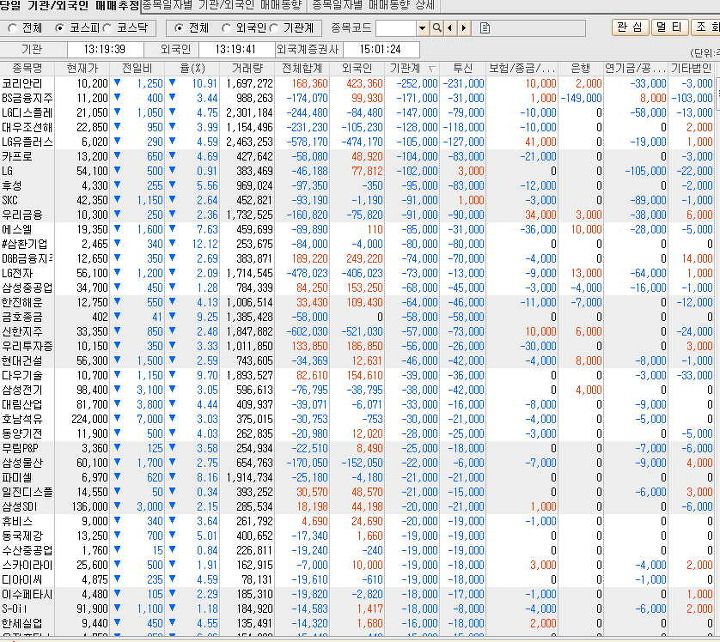The height and width of the screenshot is (642, 720).
Task: Click the 멀티 button
Action: [669, 27]
